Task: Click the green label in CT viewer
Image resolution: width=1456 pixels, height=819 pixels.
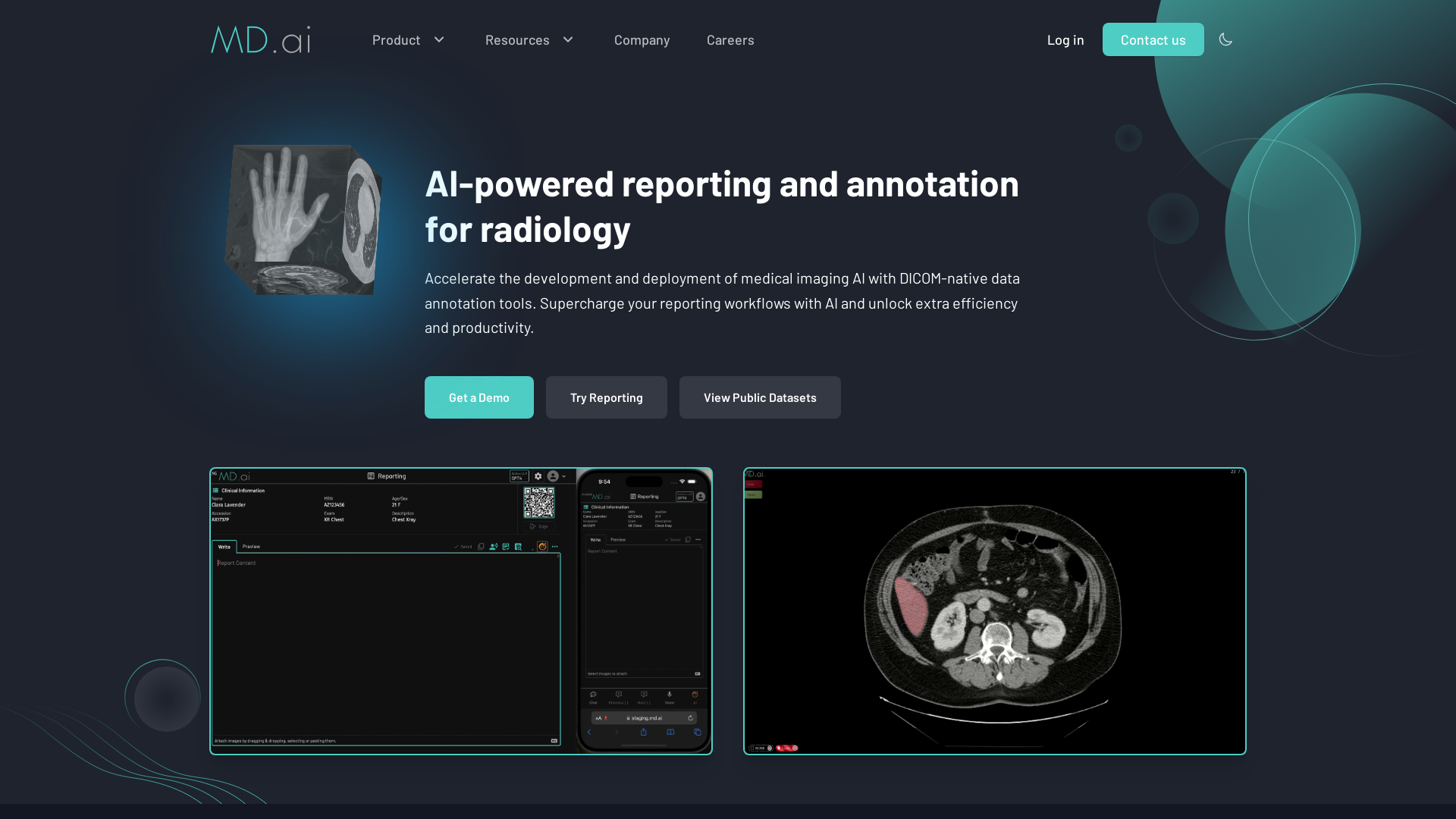Action: (x=753, y=494)
